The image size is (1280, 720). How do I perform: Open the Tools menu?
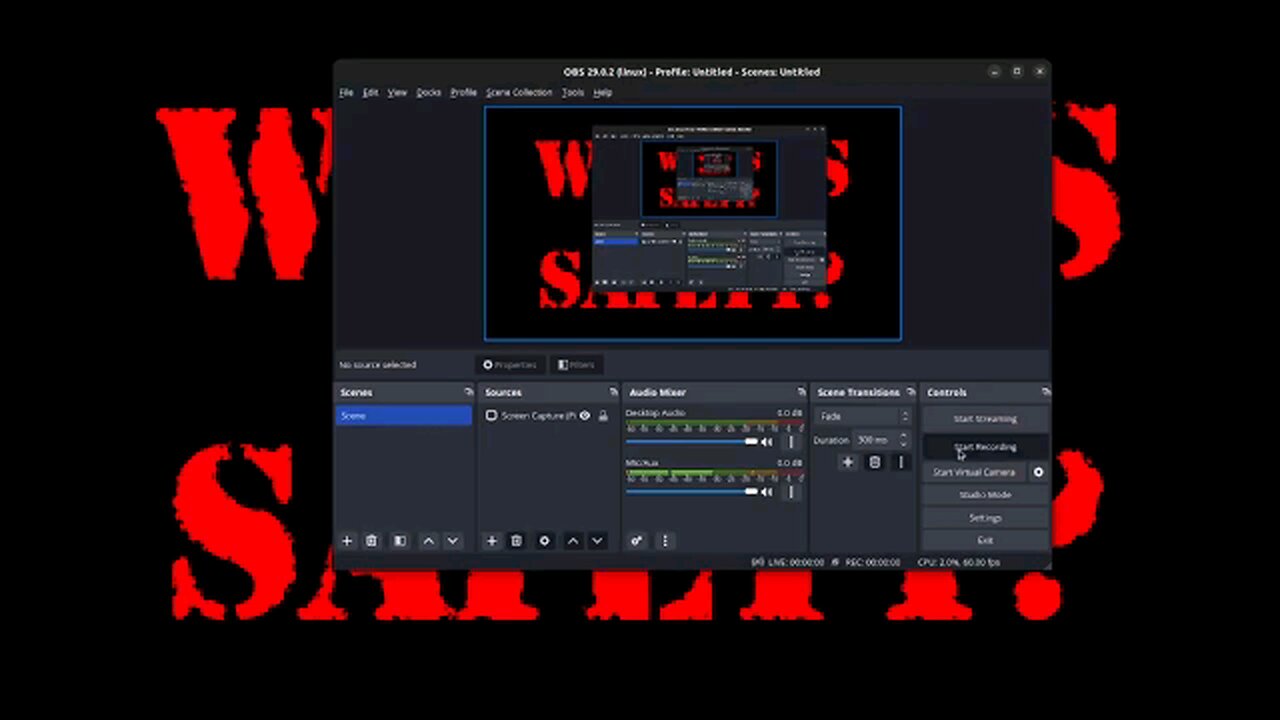click(573, 92)
